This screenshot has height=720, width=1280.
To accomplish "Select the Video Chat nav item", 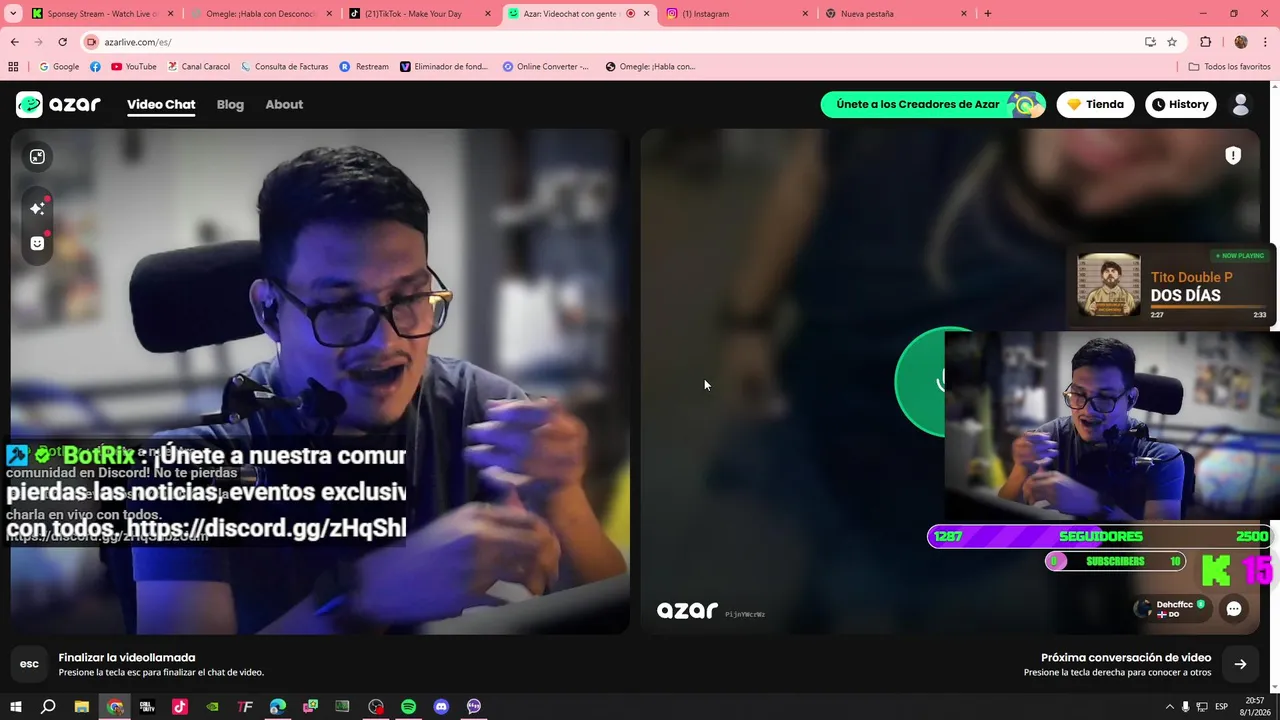I will [x=161, y=104].
